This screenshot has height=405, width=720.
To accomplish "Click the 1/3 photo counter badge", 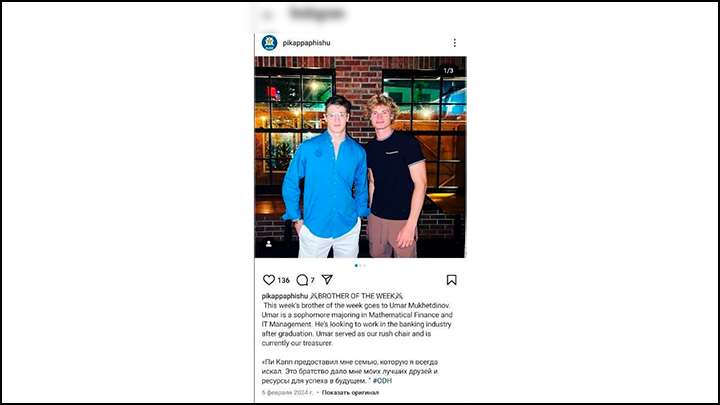I will (449, 70).
